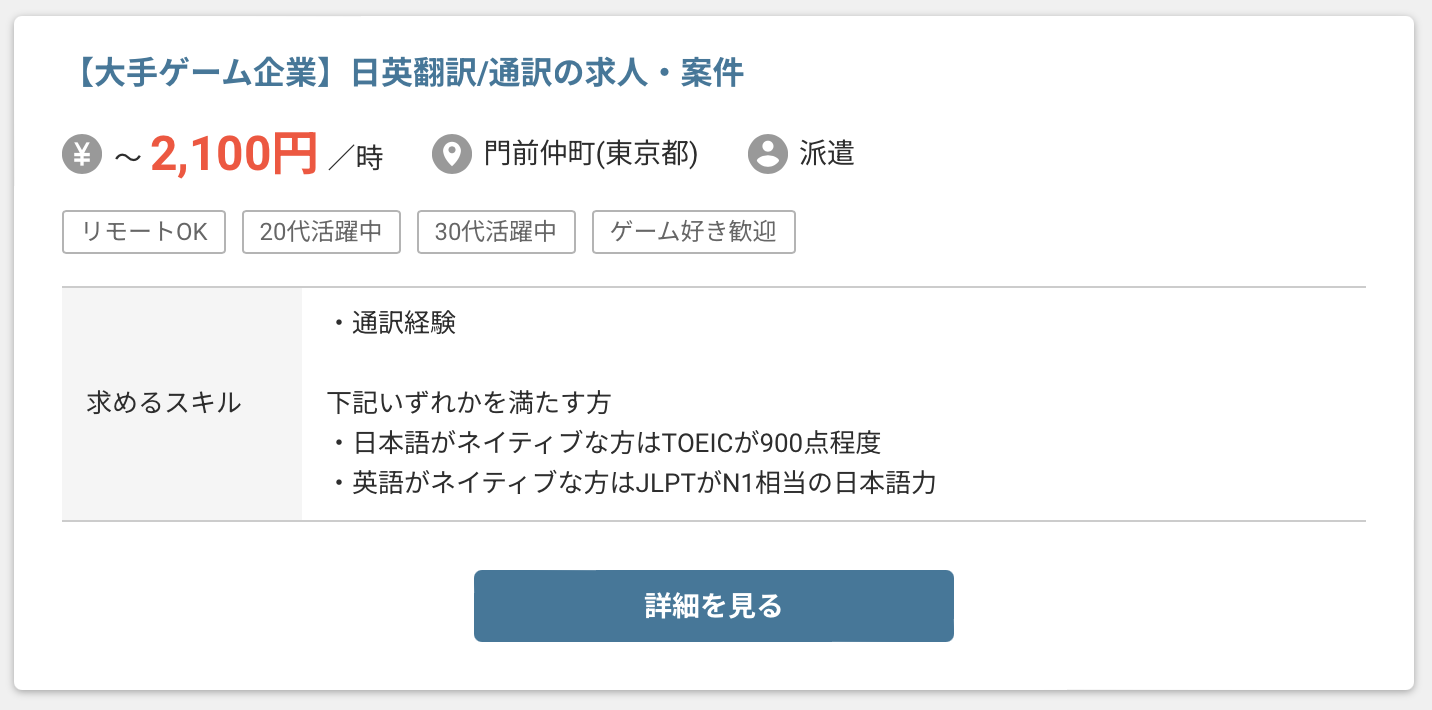This screenshot has height=710, width=1432.
Task: Click the 門前仲町(東京都) location text
Action: click(591, 154)
